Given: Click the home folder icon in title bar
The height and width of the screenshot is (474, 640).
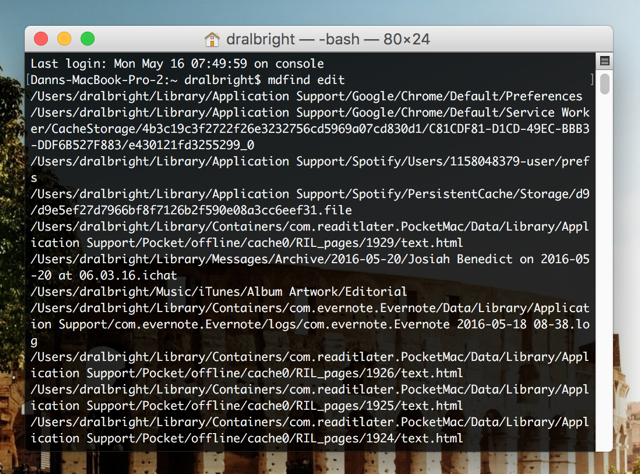Looking at the screenshot, I should [212, 40].
